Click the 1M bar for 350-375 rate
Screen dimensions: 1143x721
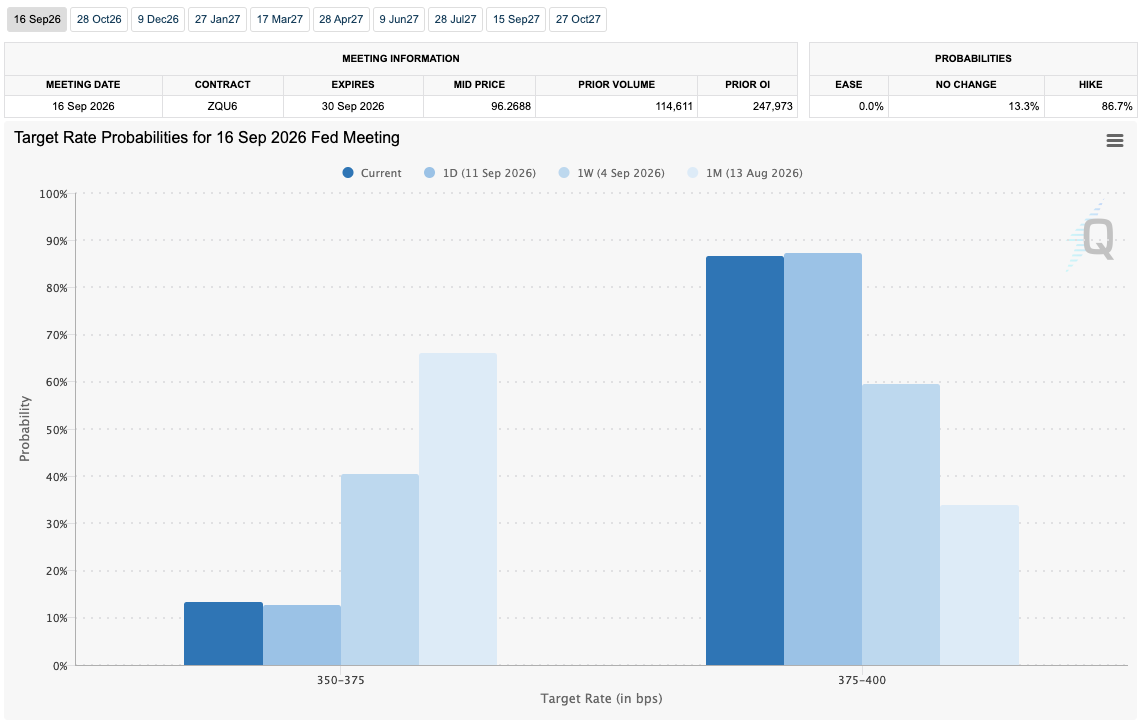(x=458, y=510)
